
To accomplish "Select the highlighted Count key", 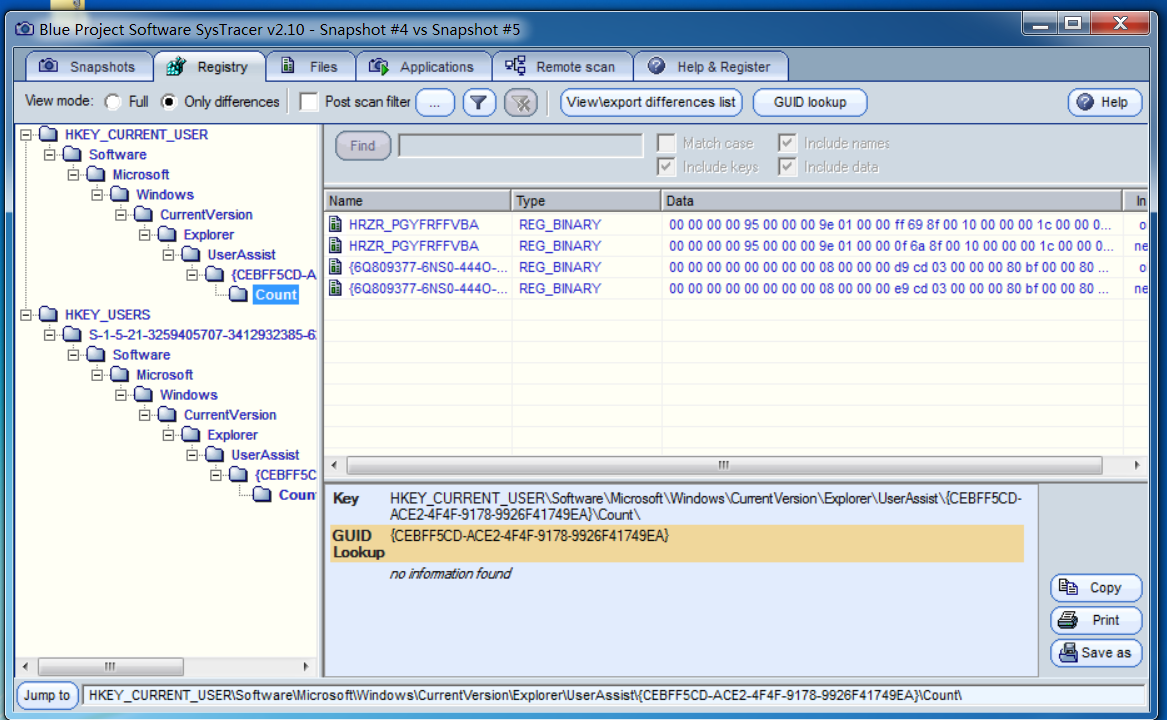I will [275, 295].
